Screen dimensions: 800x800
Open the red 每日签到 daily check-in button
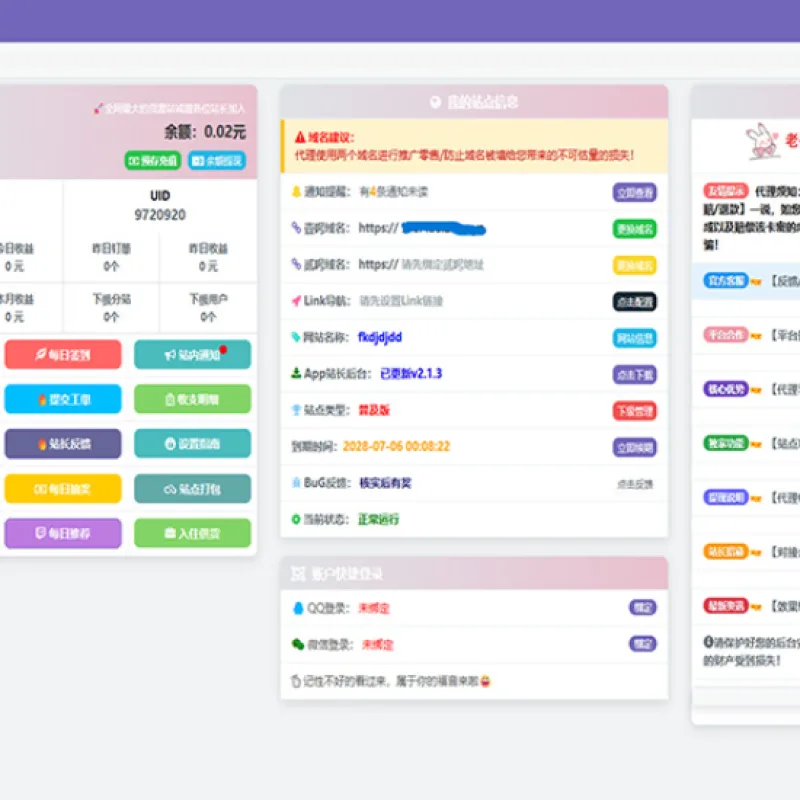click(63, 355)
